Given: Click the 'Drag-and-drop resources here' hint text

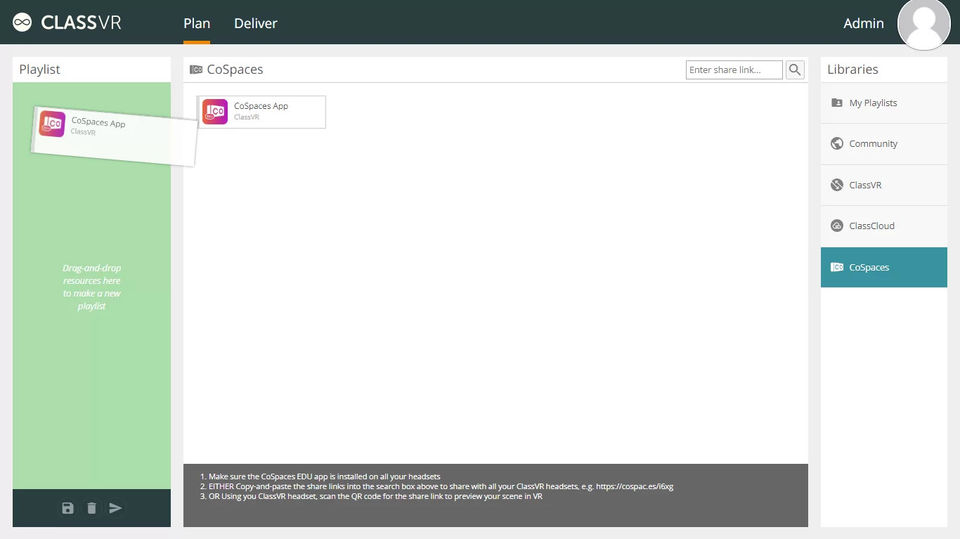Looking at the screenshot, I should pyautogui.click(x=92, y=287).
